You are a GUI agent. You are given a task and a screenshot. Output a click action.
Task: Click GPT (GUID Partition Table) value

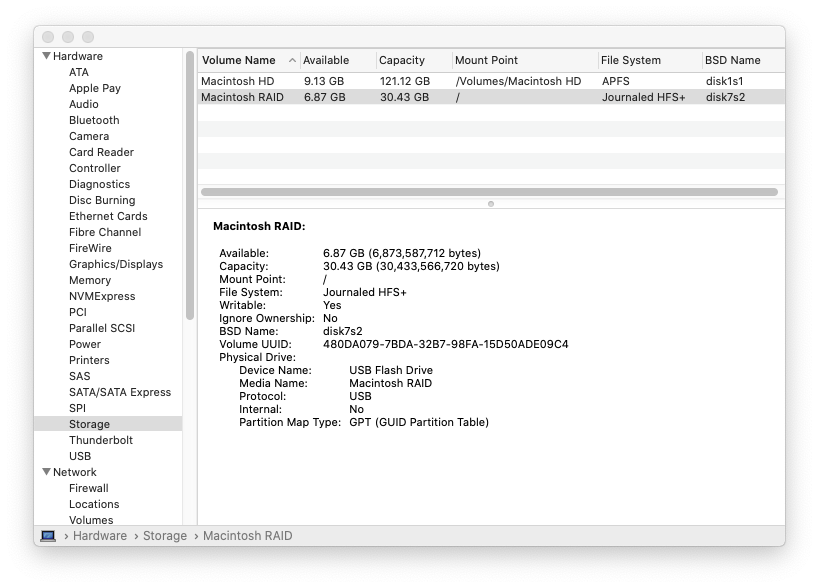(x=419, y=422)
